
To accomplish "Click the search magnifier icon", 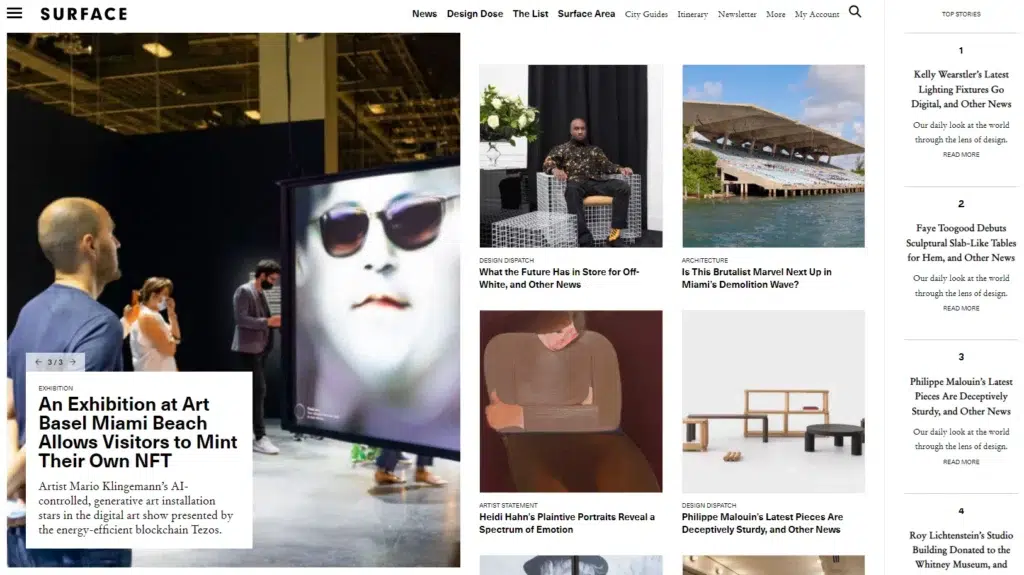I will pyautogui.click(x=854, y=12).
